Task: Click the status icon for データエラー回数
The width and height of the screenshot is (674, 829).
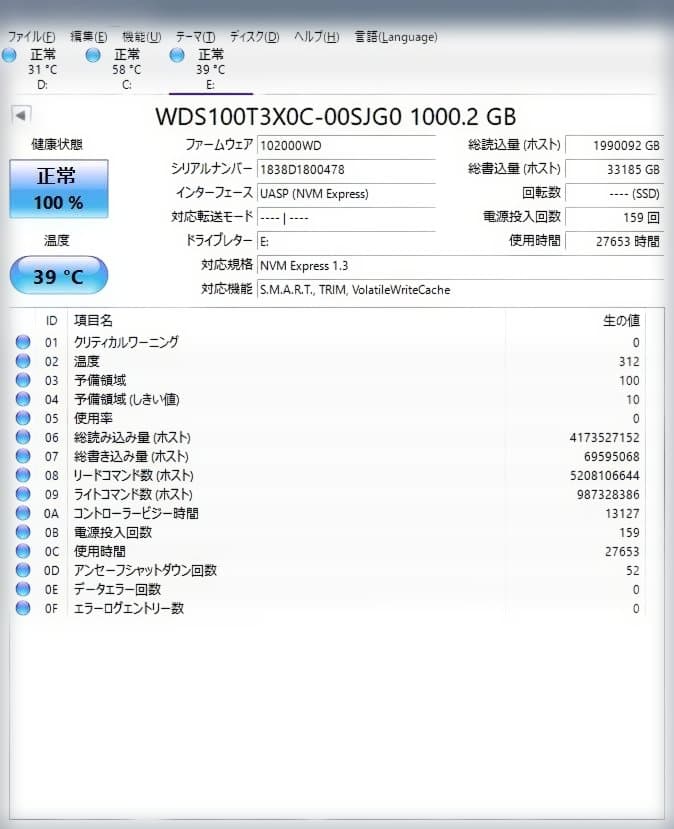Action: 23,589
